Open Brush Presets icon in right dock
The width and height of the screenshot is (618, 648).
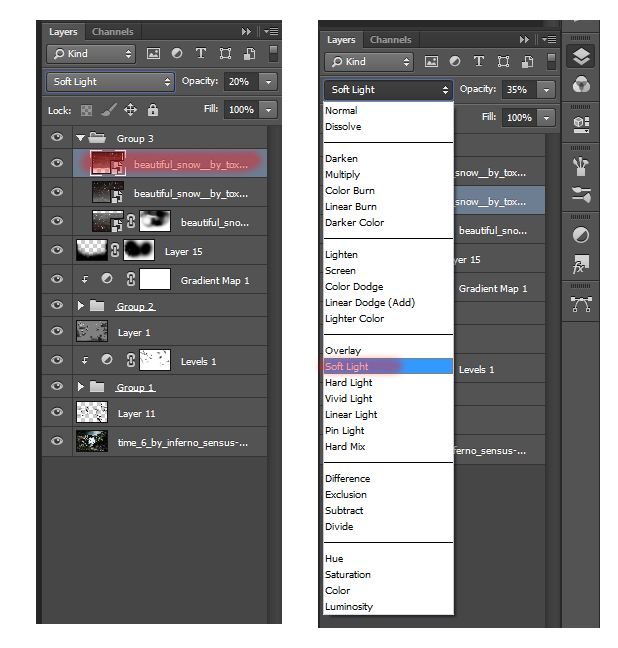581,166
